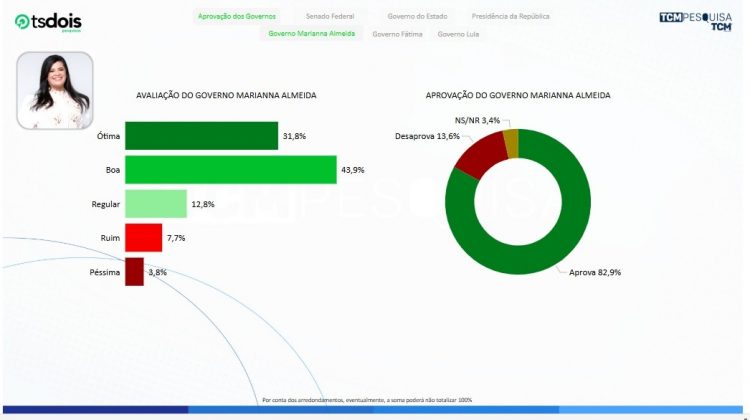
Task: Switch to the Governo Lula sub-tab
Action: point(458,34)
